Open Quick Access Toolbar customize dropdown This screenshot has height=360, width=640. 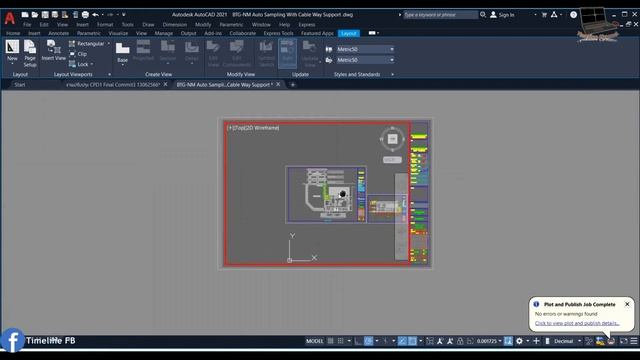(124, 15)
